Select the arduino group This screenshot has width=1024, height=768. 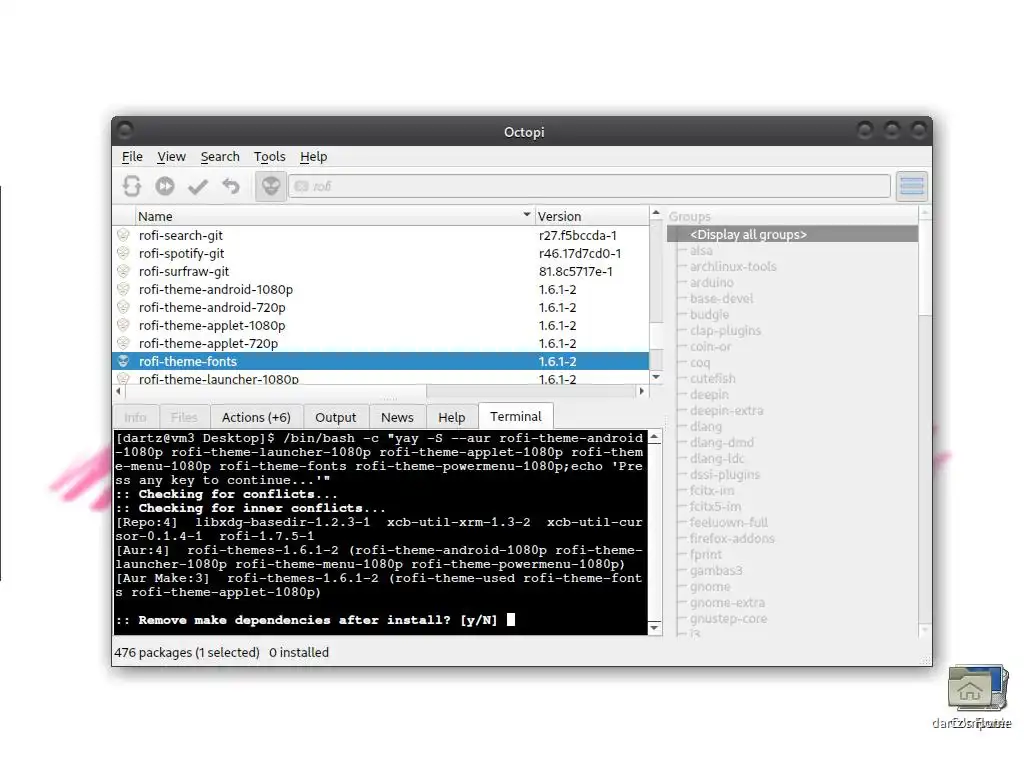pyautogui.click(x=711, y=283)
